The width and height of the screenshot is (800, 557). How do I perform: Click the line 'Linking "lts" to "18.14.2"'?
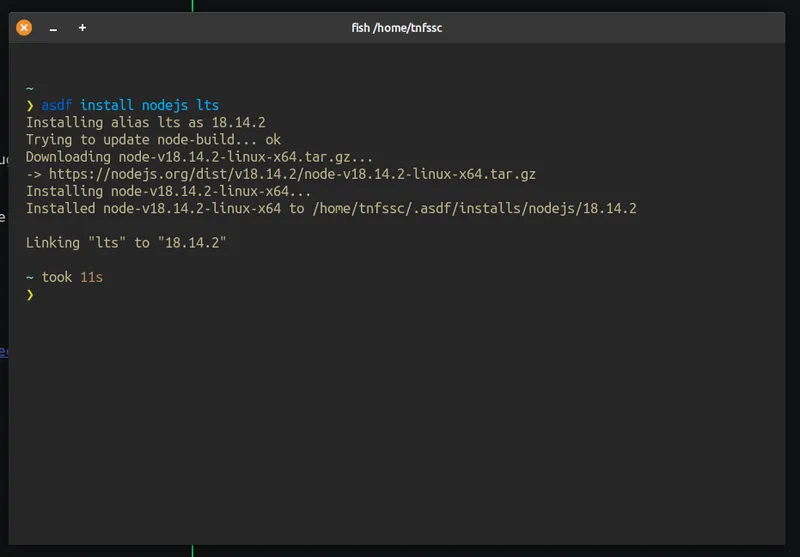[x=126, y=243]
